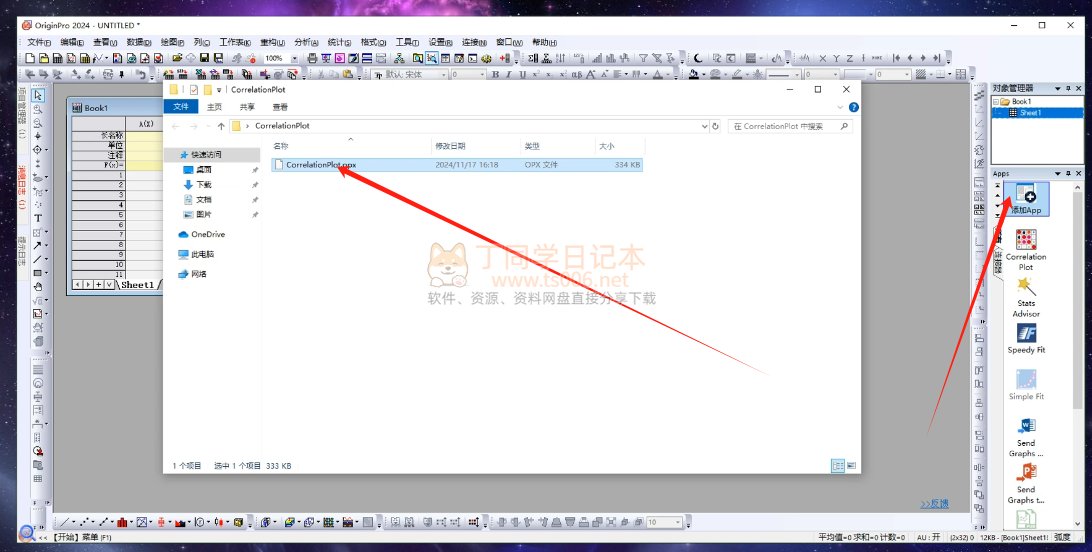Click the font color A icon
Viewport: 1092px width, 552px height.
657,74
